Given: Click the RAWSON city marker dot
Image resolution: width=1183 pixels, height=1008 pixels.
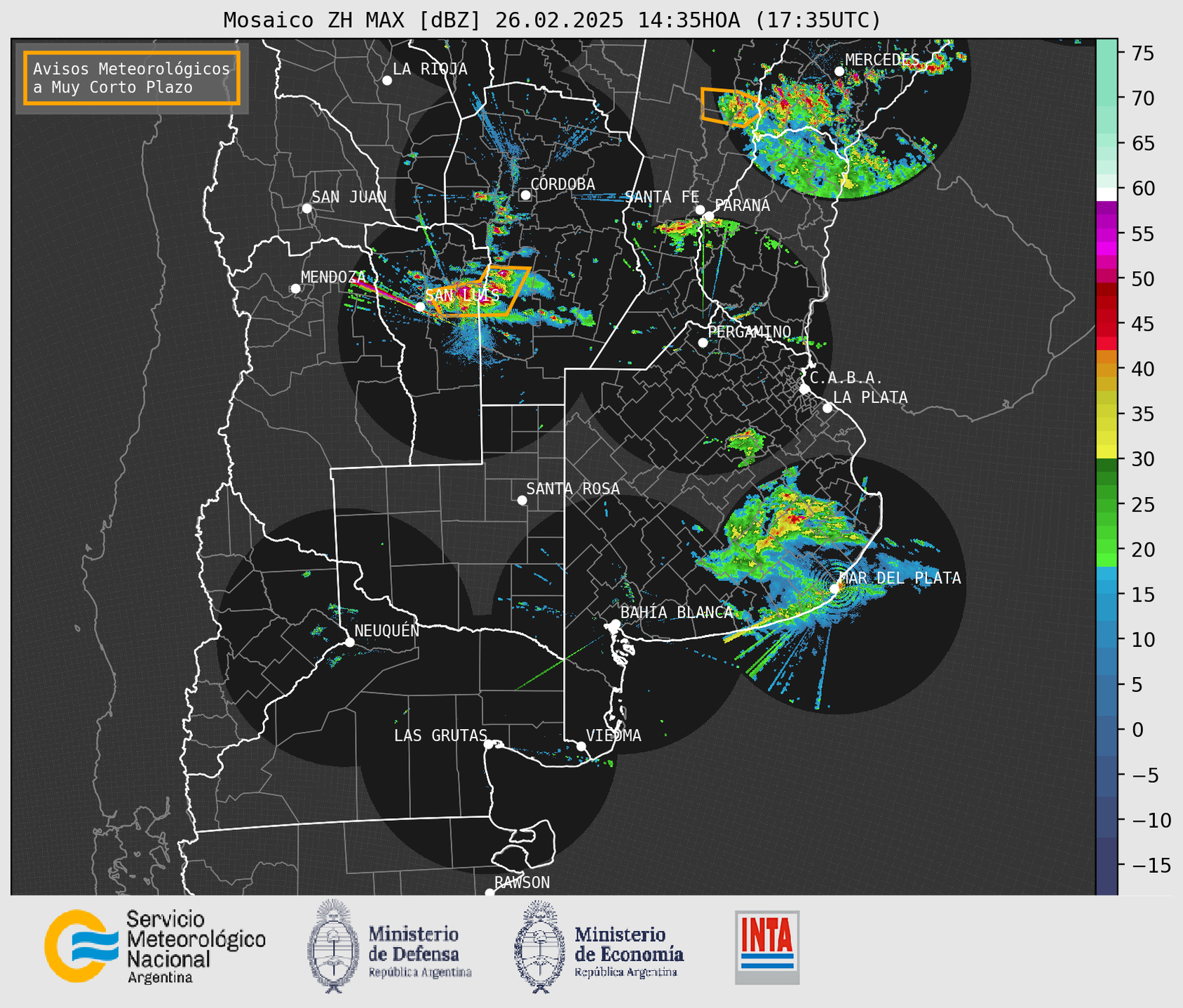Looking at the screenshot, I should point(489,893).
